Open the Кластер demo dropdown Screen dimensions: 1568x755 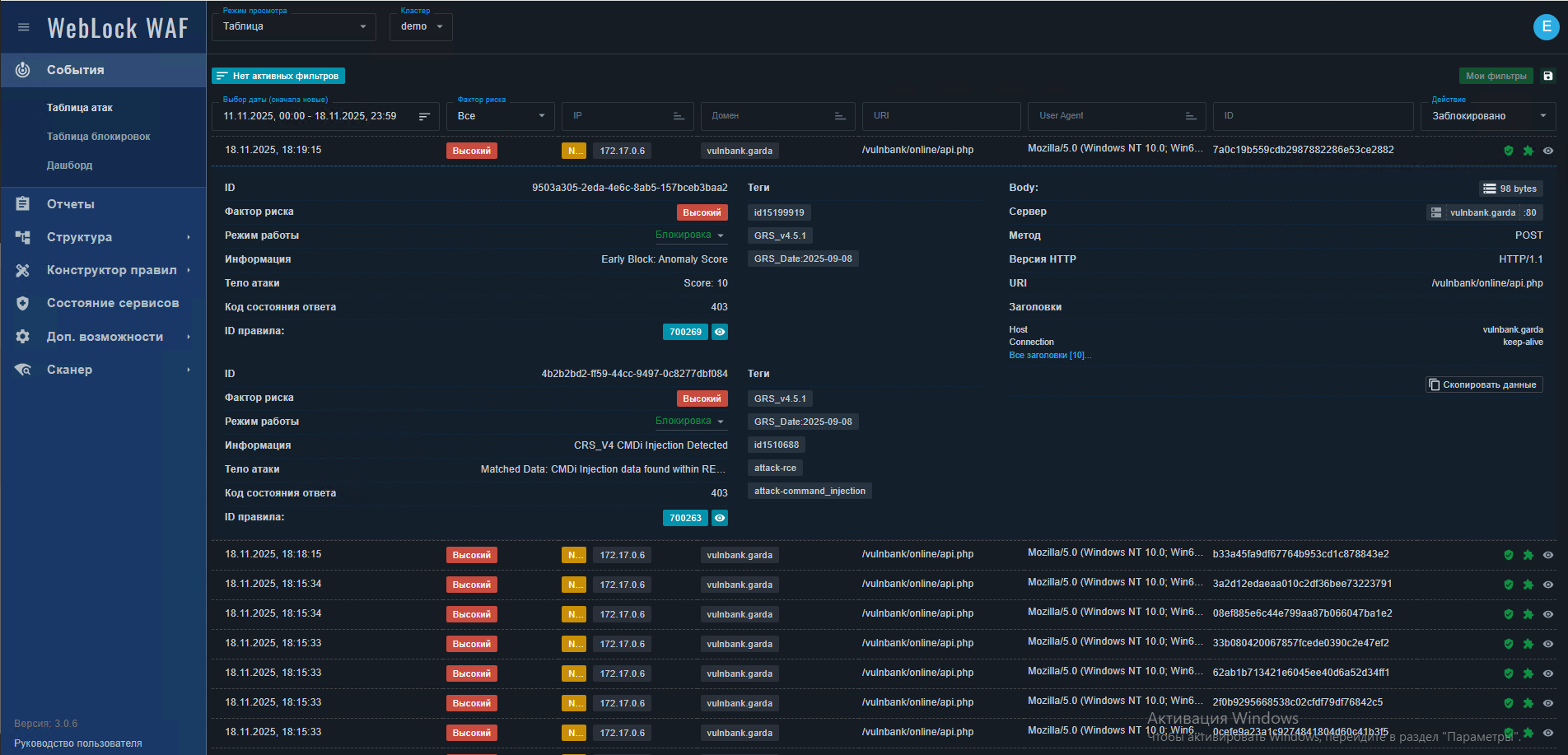click(x=421, y=26)
